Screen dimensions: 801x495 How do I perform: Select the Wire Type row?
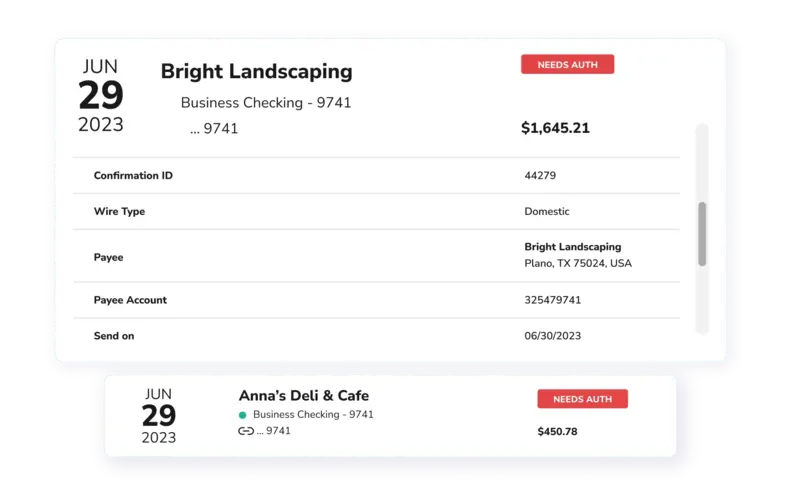(376, 211)
